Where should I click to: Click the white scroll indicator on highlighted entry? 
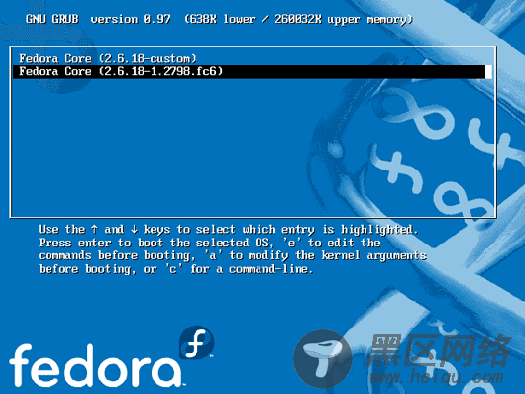(x=489, y=72)
